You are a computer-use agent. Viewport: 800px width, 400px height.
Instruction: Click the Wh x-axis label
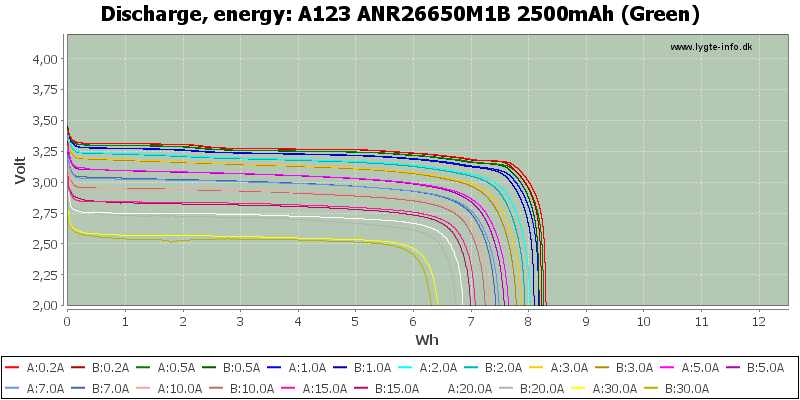(427, 340)
